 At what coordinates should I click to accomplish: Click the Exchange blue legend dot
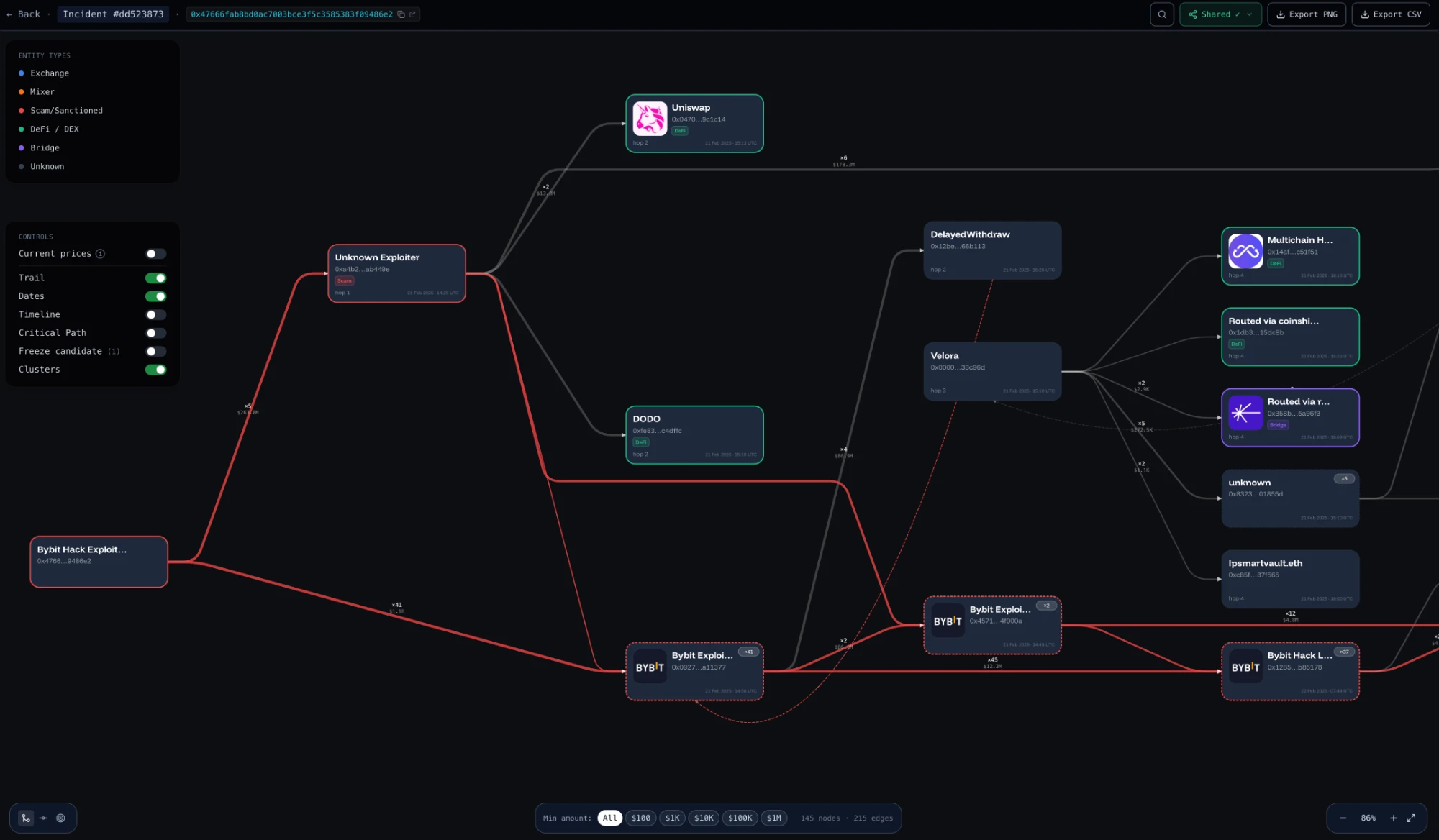[x=22, y=73]
